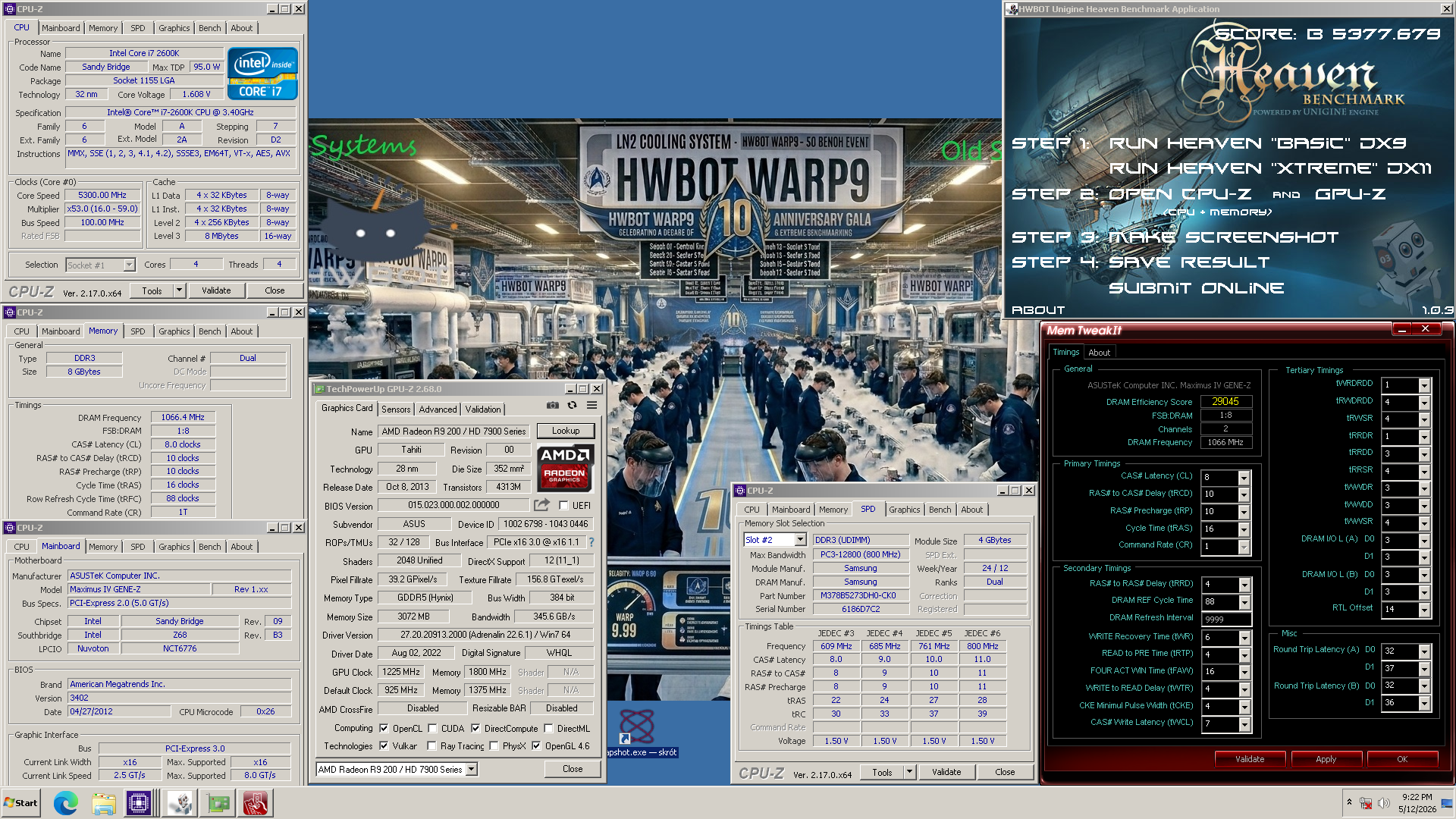This screenshot has height=819, width=1456.
Task: Click the BIOS version share icon
Action: point(541,505)
